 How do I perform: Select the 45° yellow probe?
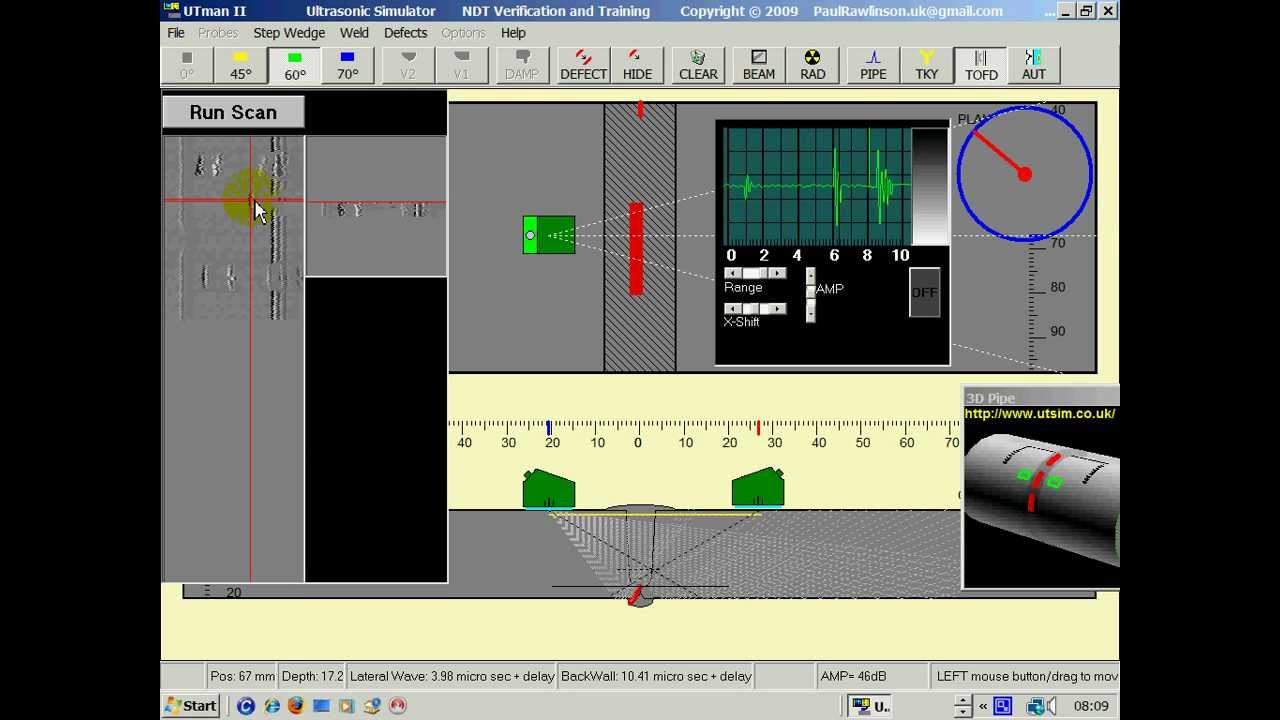(x=241, y=65)
